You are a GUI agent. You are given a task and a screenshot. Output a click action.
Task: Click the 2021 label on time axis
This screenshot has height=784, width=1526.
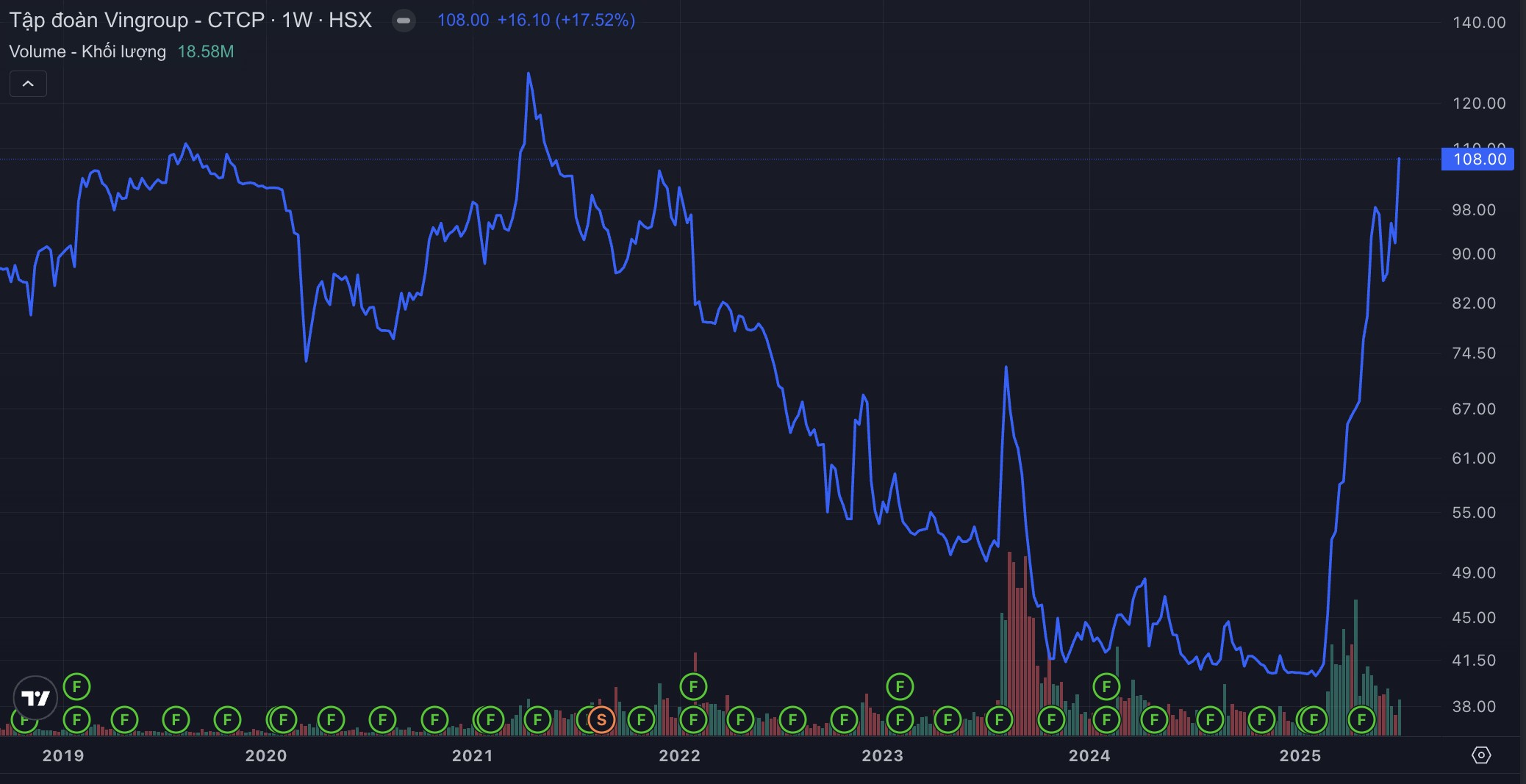[x=472, y=755]
